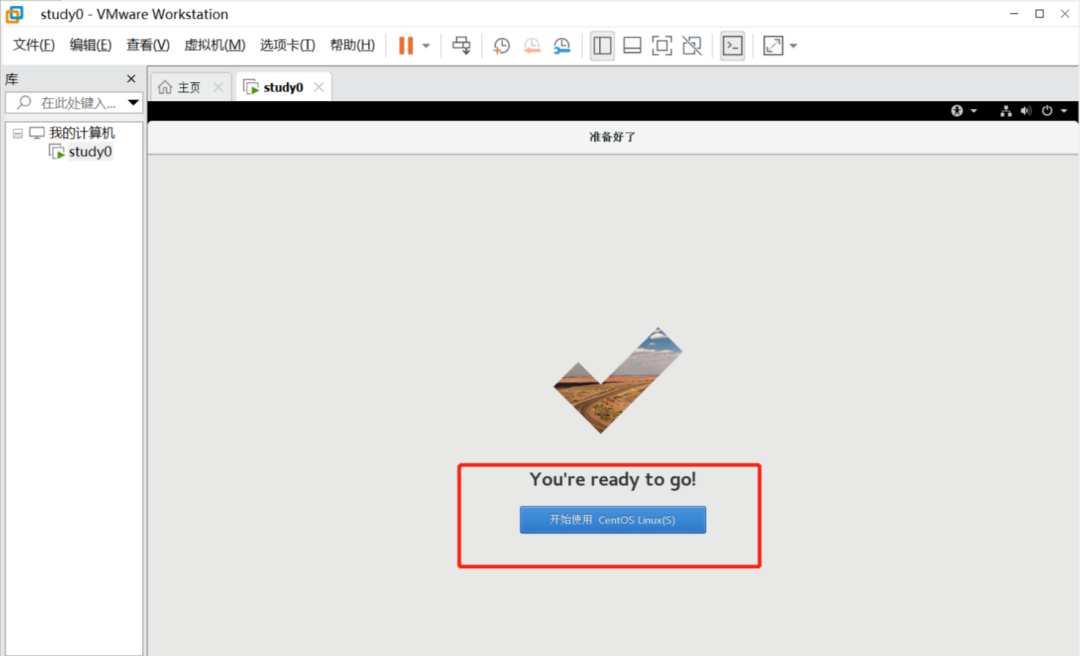Image resolution: width=1080 pixels, height=656 pixels.
Task: Send Ctrl+Alt+Del to the virtual machine
Action: click(461, 45)
